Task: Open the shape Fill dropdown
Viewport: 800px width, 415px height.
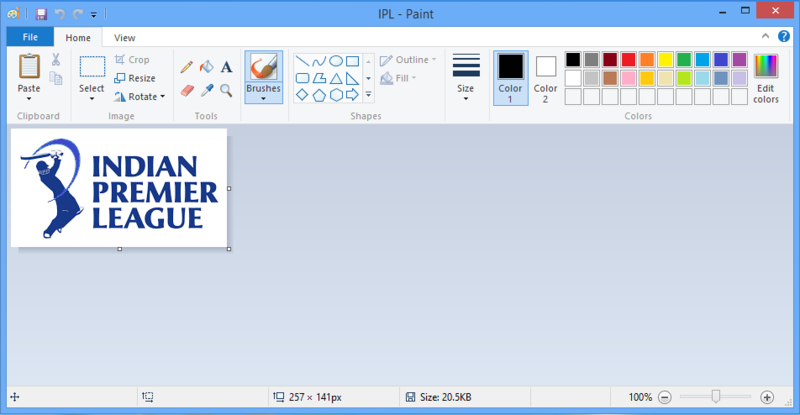Action: (398, 78)
